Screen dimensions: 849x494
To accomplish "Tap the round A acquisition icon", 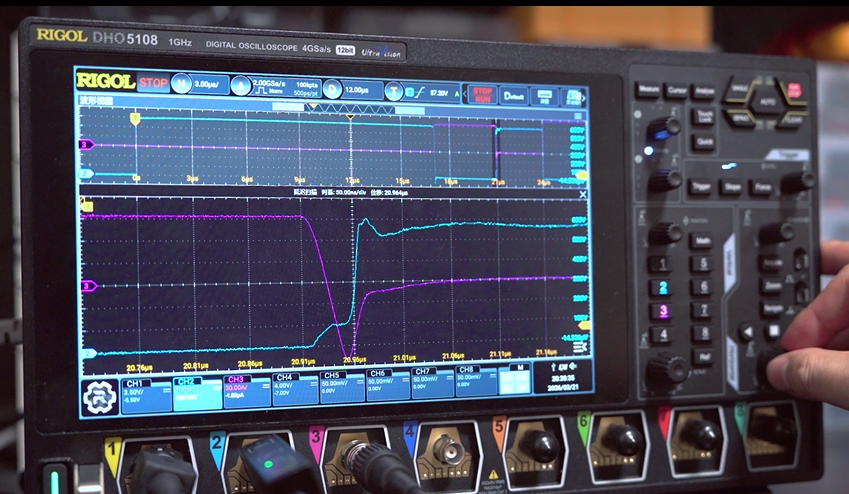I will tap(241, 86).
